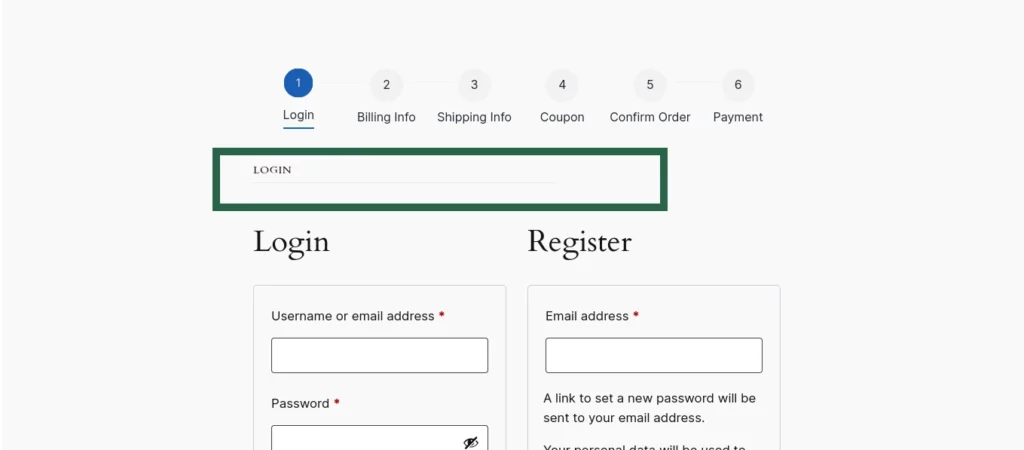Click the step 1 circle icon
The width and height of the screenshot is (1024, 450).
tap(298, 83)
